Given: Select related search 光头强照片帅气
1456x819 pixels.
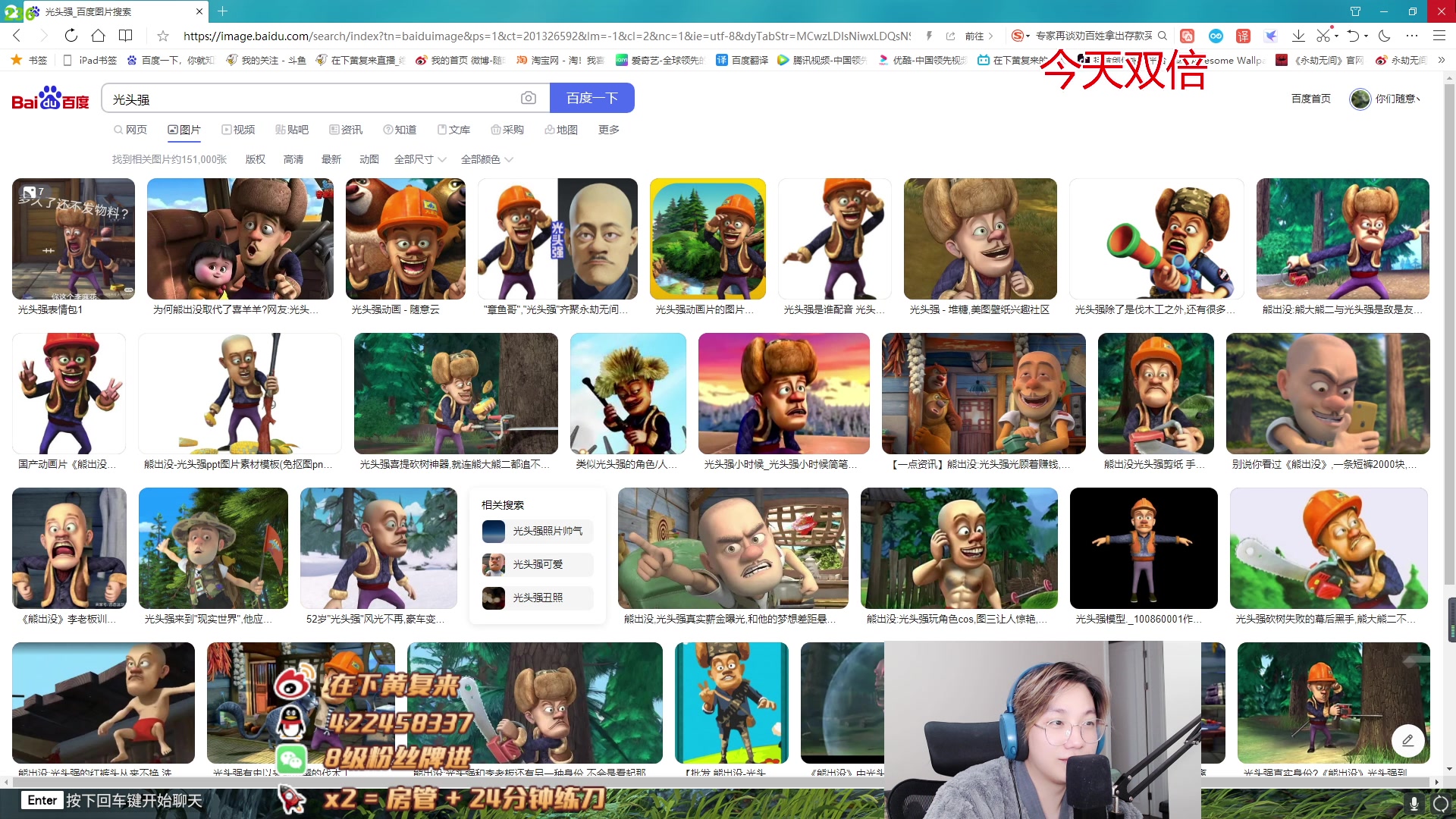Looking at the screenshot, I should (x=537, y=531).
